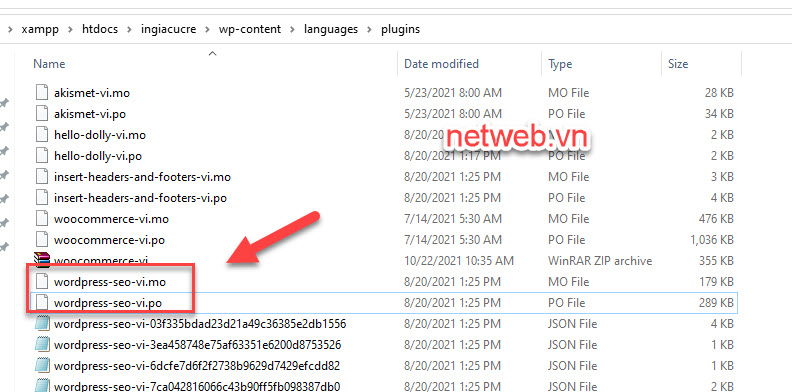Click the hello-dolly-vi.po file icon
The width and height of the screenshot is (792, 392).
click(42, 156)
